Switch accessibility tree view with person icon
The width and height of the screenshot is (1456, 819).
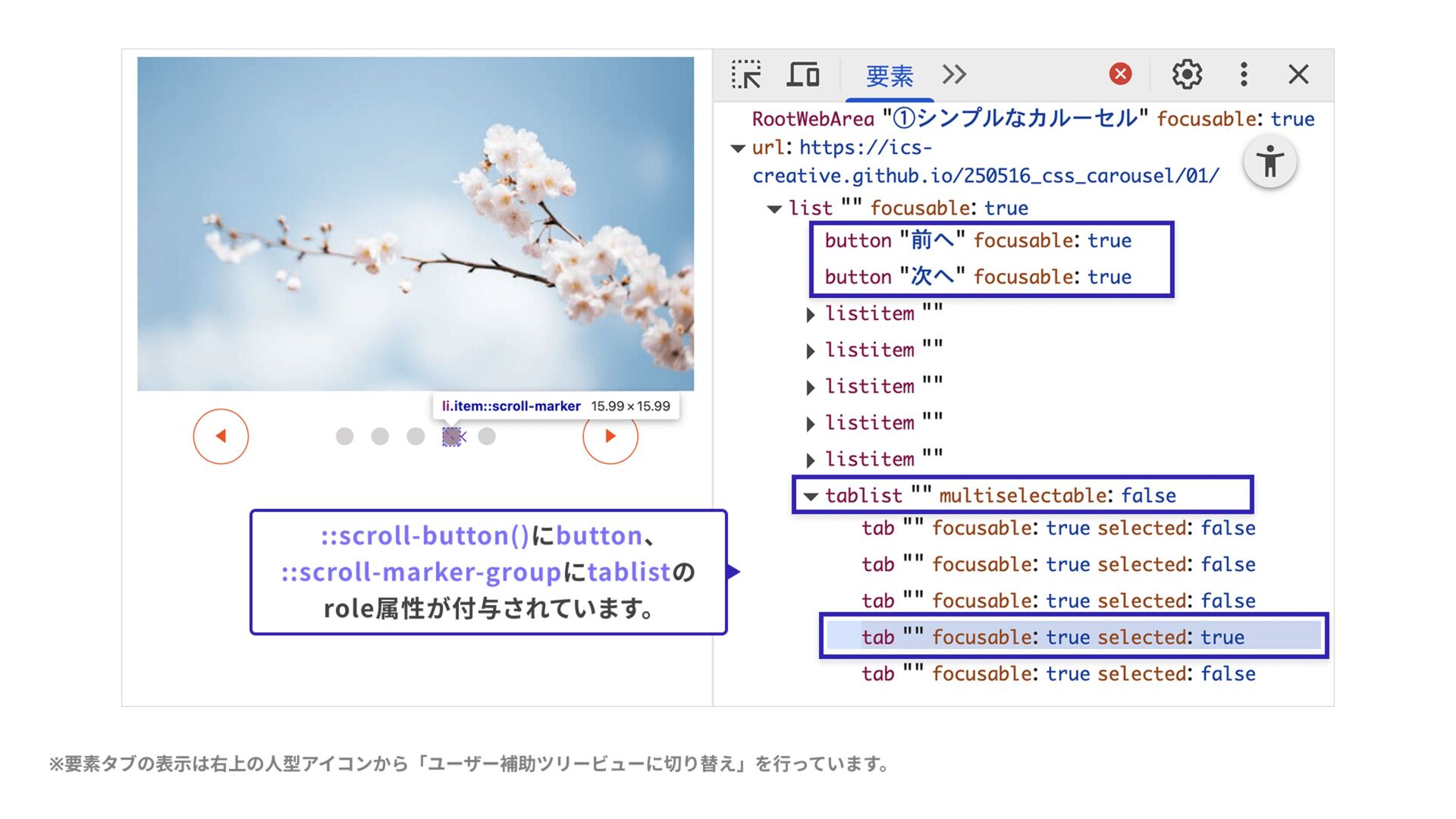1269,162
